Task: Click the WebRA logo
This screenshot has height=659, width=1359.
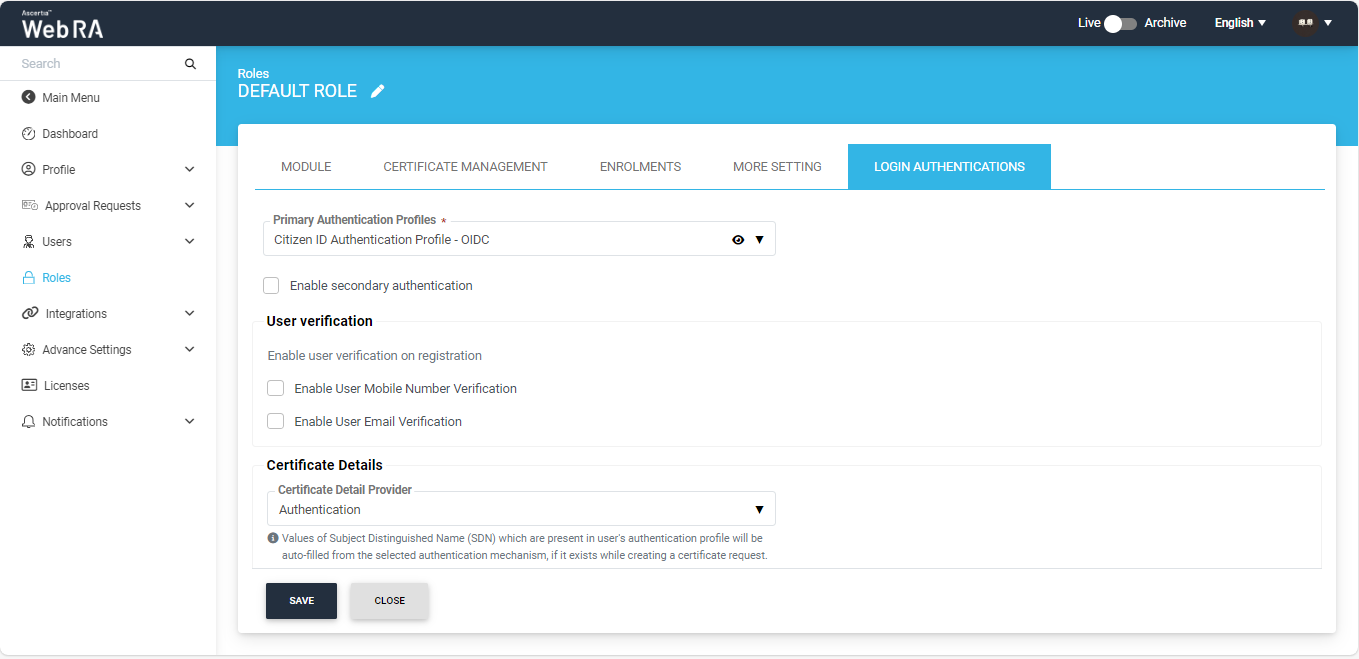Action: tap(62, 25)
